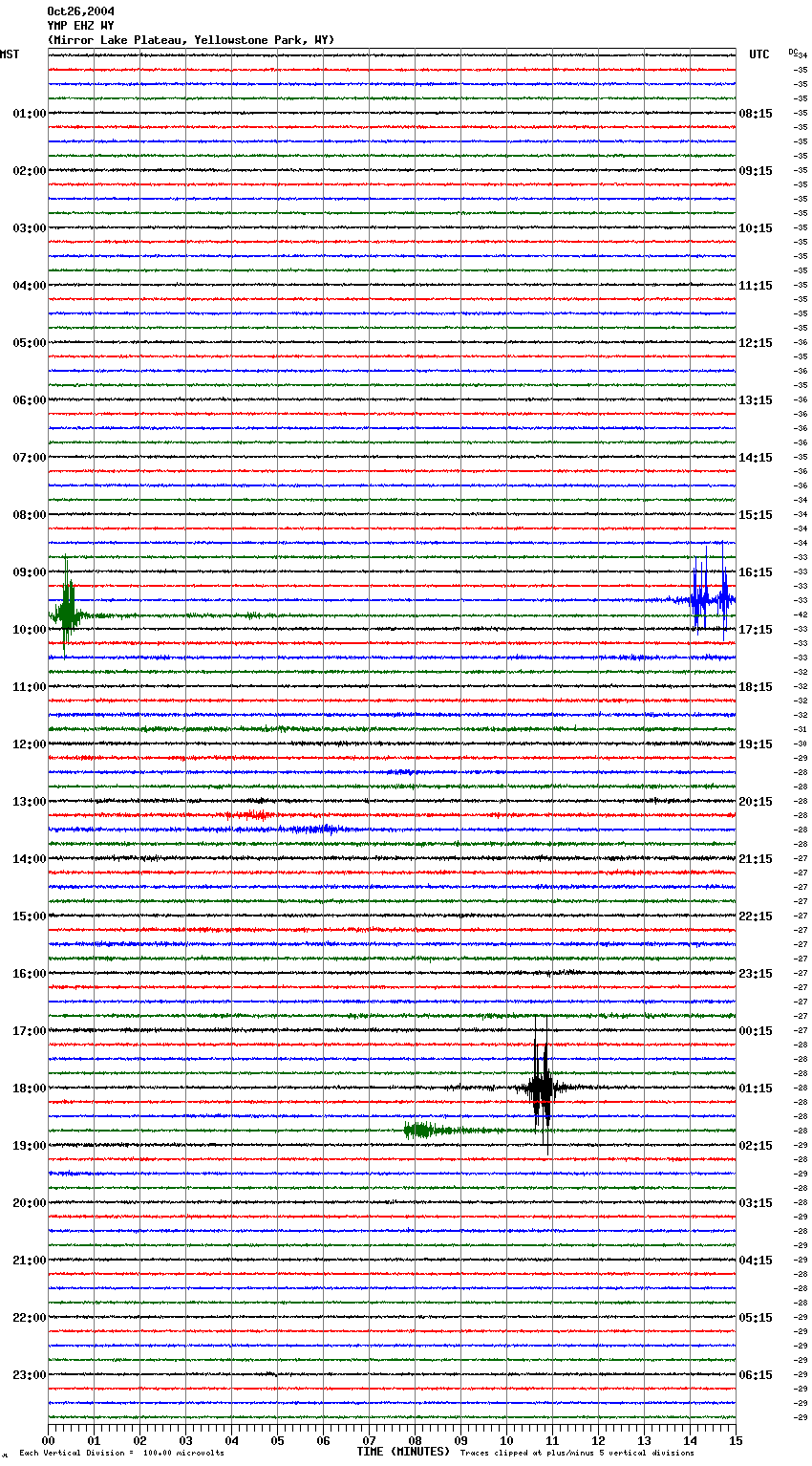Click the x-axis minute tick label 01

(x=94, y=1440)
